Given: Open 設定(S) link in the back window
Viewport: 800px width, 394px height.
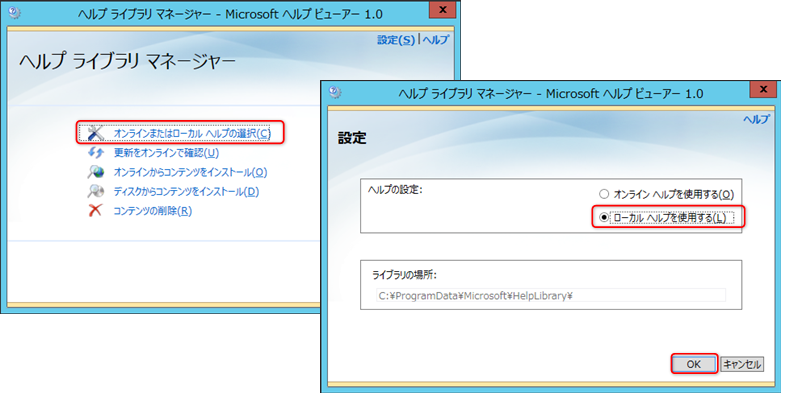Looking at the screenshot, I should tap(396, 40).
